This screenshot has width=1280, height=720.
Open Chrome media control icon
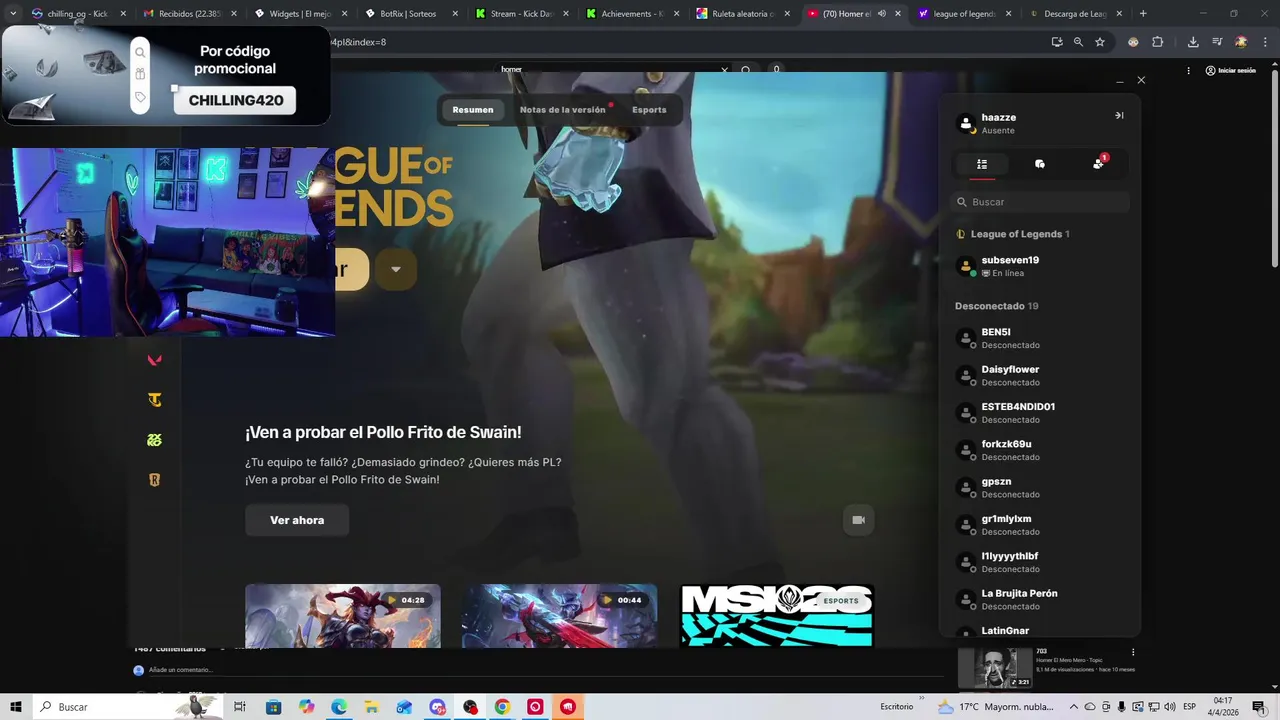point(1217,42)
